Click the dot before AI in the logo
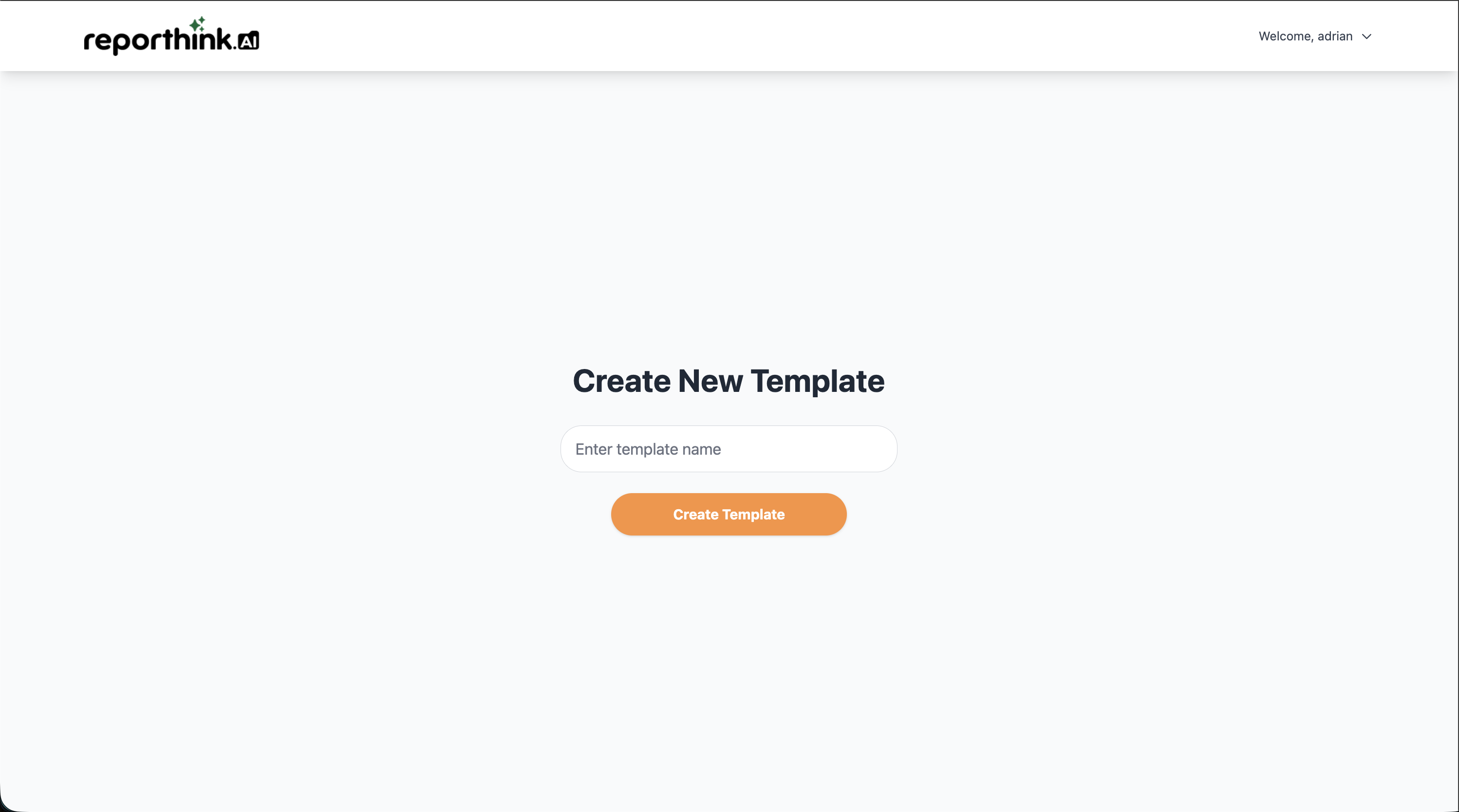 [x=235, y=48]
